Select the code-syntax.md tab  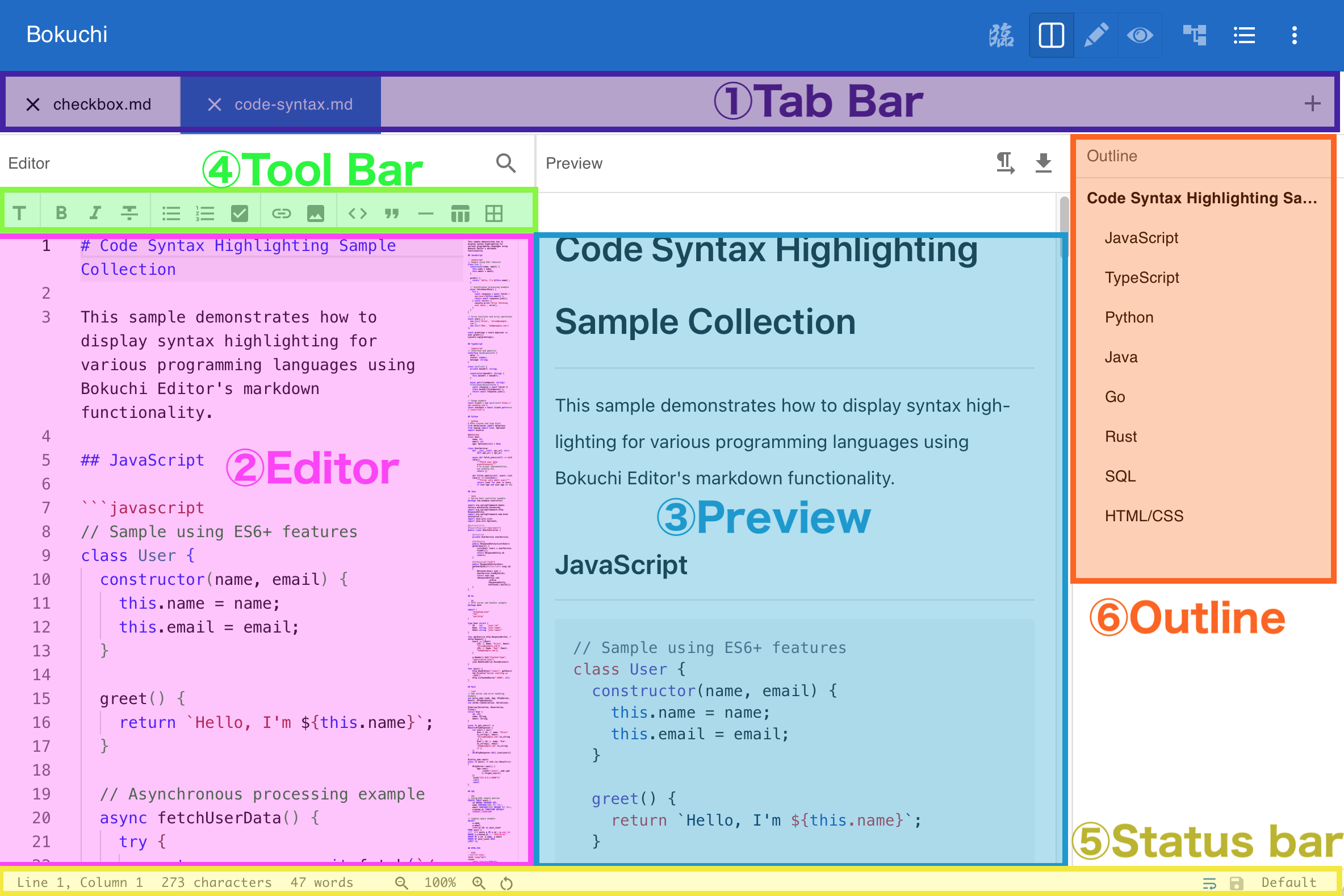point(293,104)
